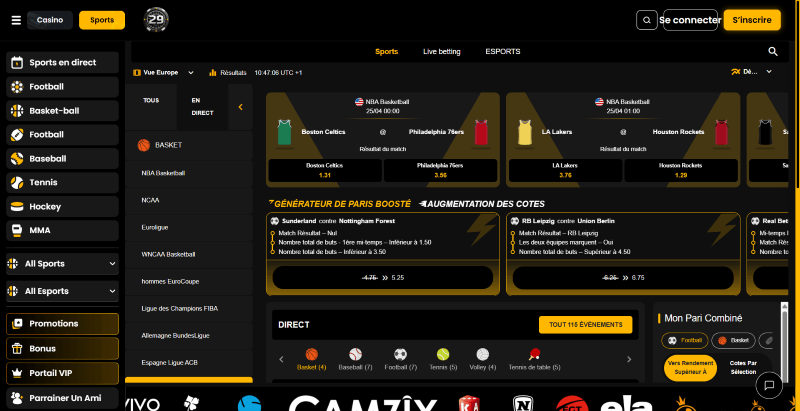Show more sports with the right arrow

(x=629, y=359)
